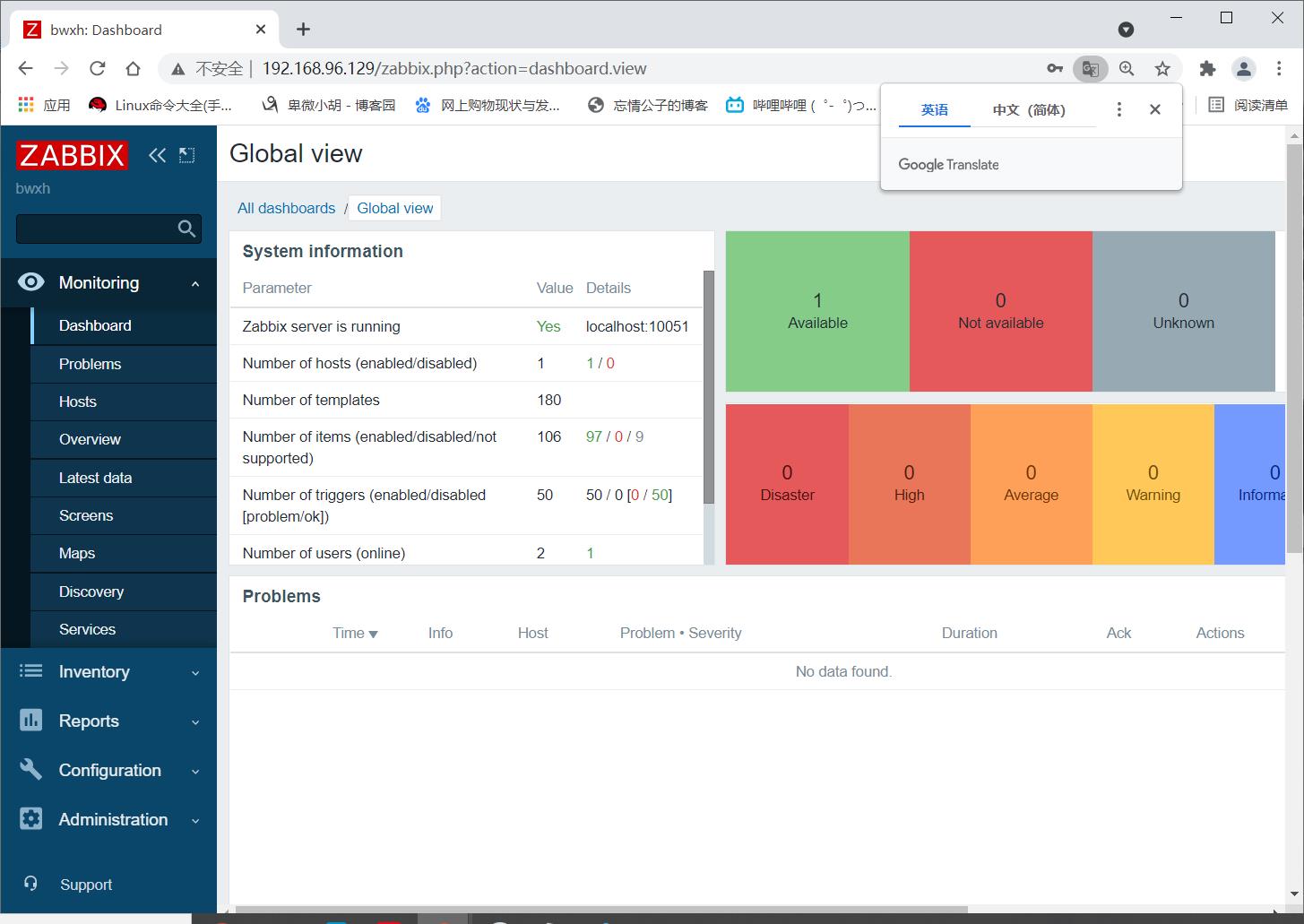Click the search magnifier in the sidebar

[x=186, y=229]
